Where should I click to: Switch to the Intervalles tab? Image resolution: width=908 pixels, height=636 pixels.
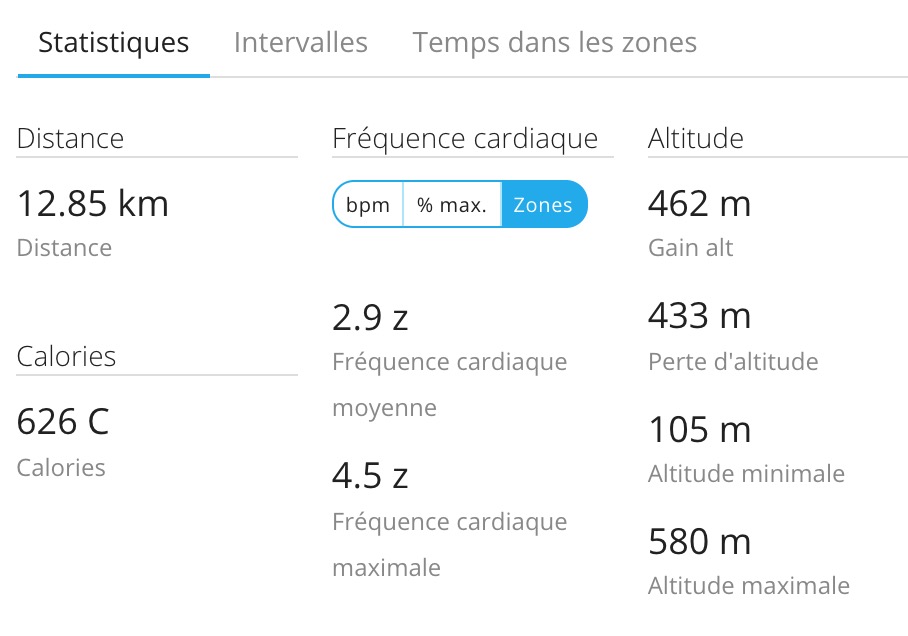(x=301, y=42)
